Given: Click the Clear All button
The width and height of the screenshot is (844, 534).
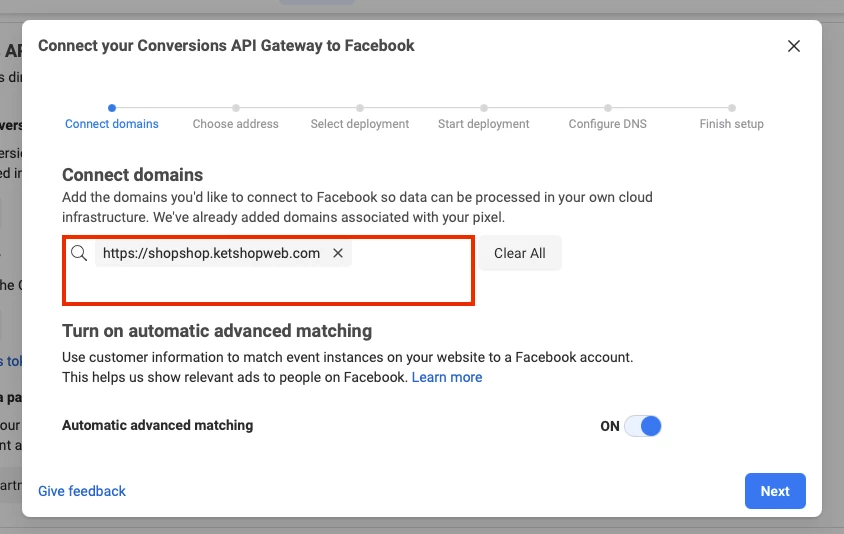Looking at the screenshot, I should [x=520, y=253].
